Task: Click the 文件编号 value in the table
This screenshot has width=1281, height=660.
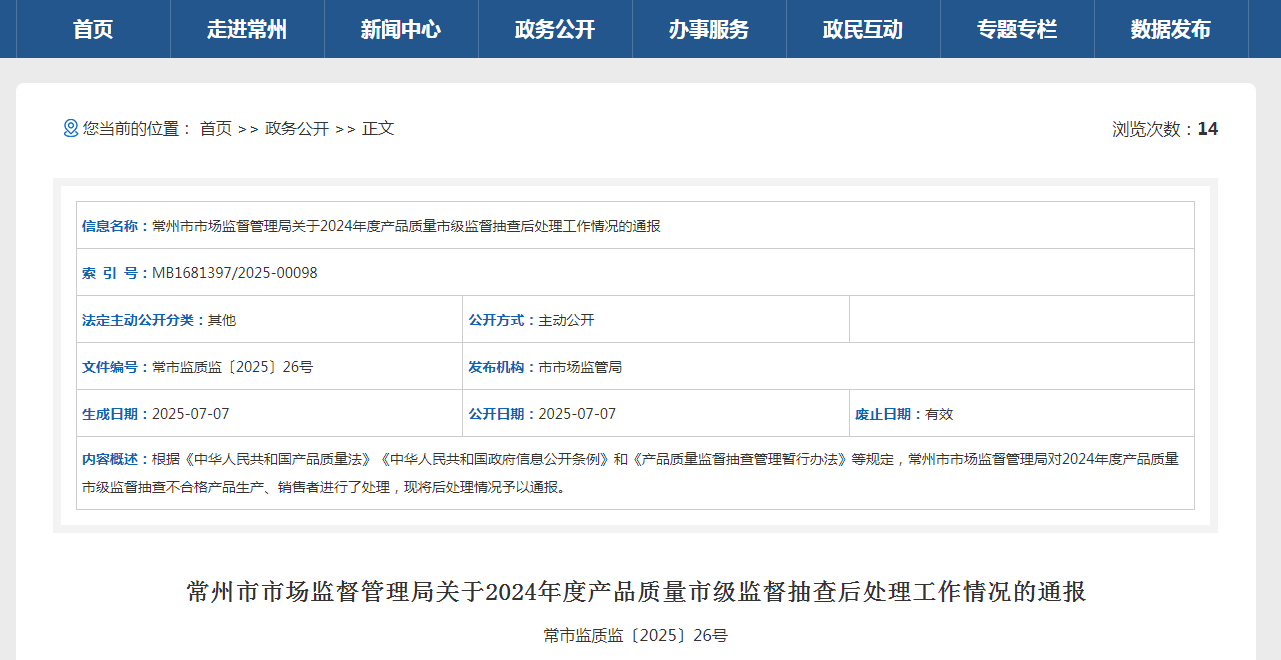Action: [232, 367]
